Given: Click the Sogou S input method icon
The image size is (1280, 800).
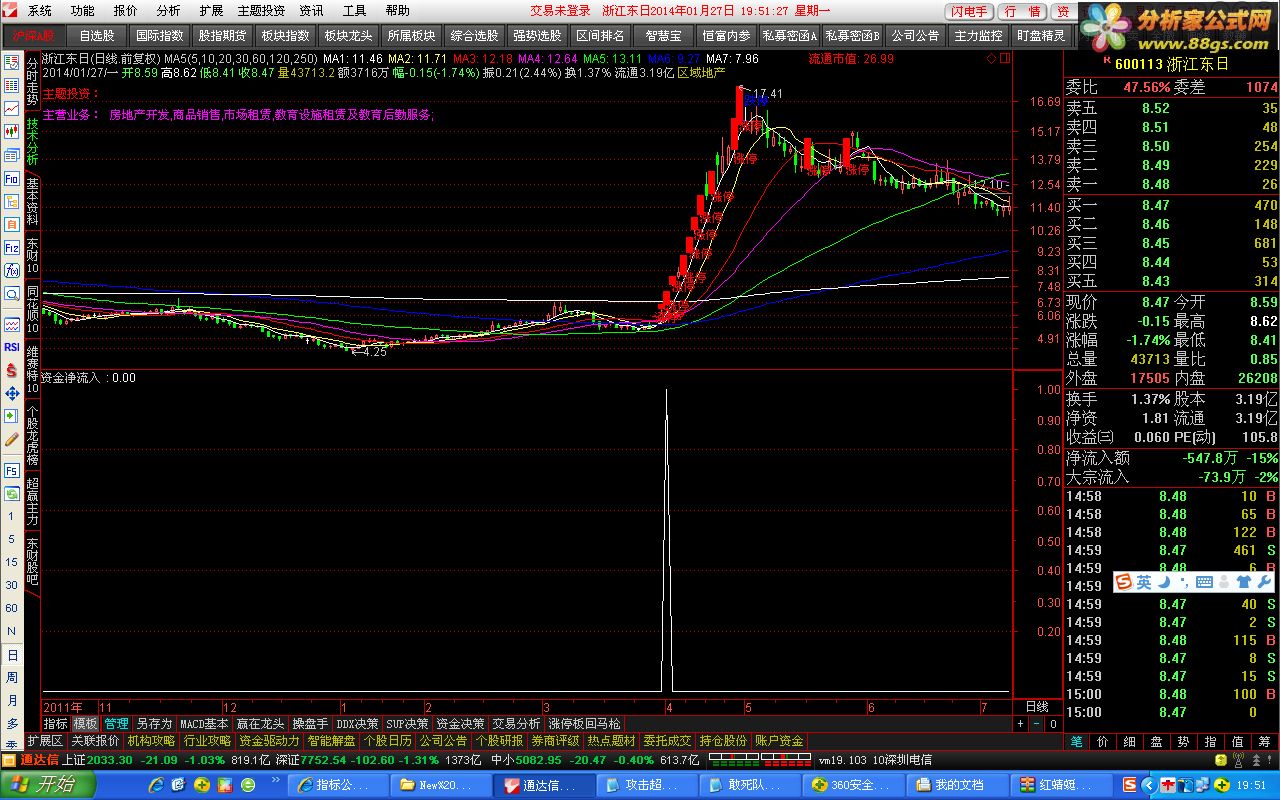Looking at the screenshot, I should tap(1124, 582).
